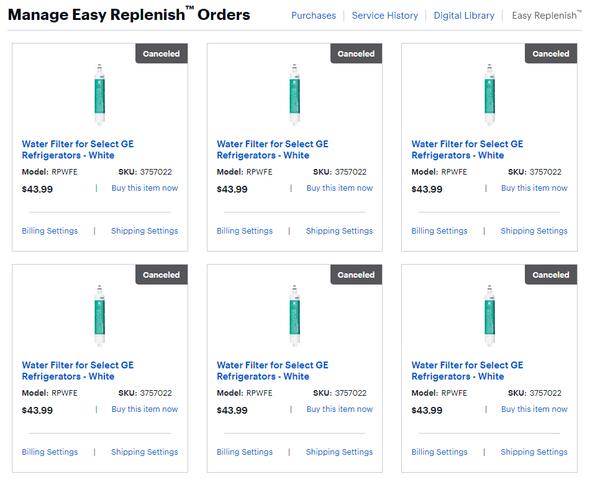The width and height of the screenshot is (600, 479).
Task: Open the Purchases tab
Action: pyautogui.click(x=313, y=16)
